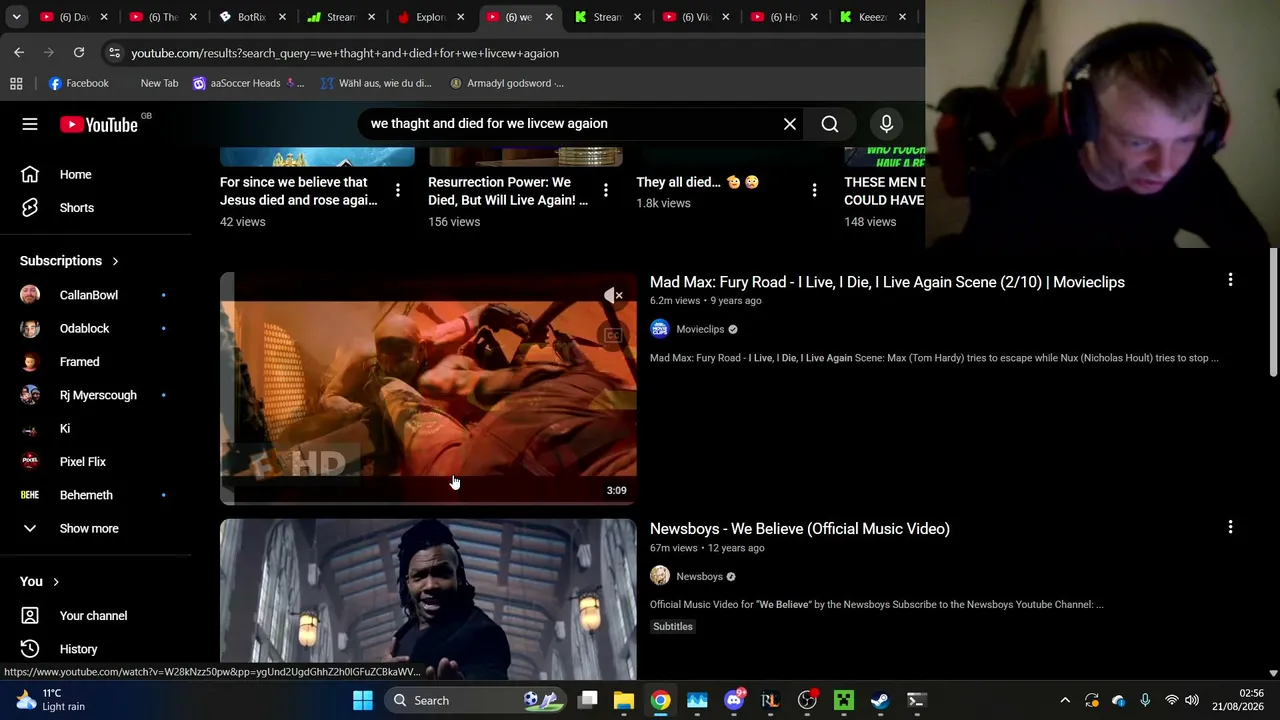This screenshot has width=1280, height=720.
Task: Unmute the Mad Max preview thumbnail
Action: pyautogui.click(x=614, y=295)
